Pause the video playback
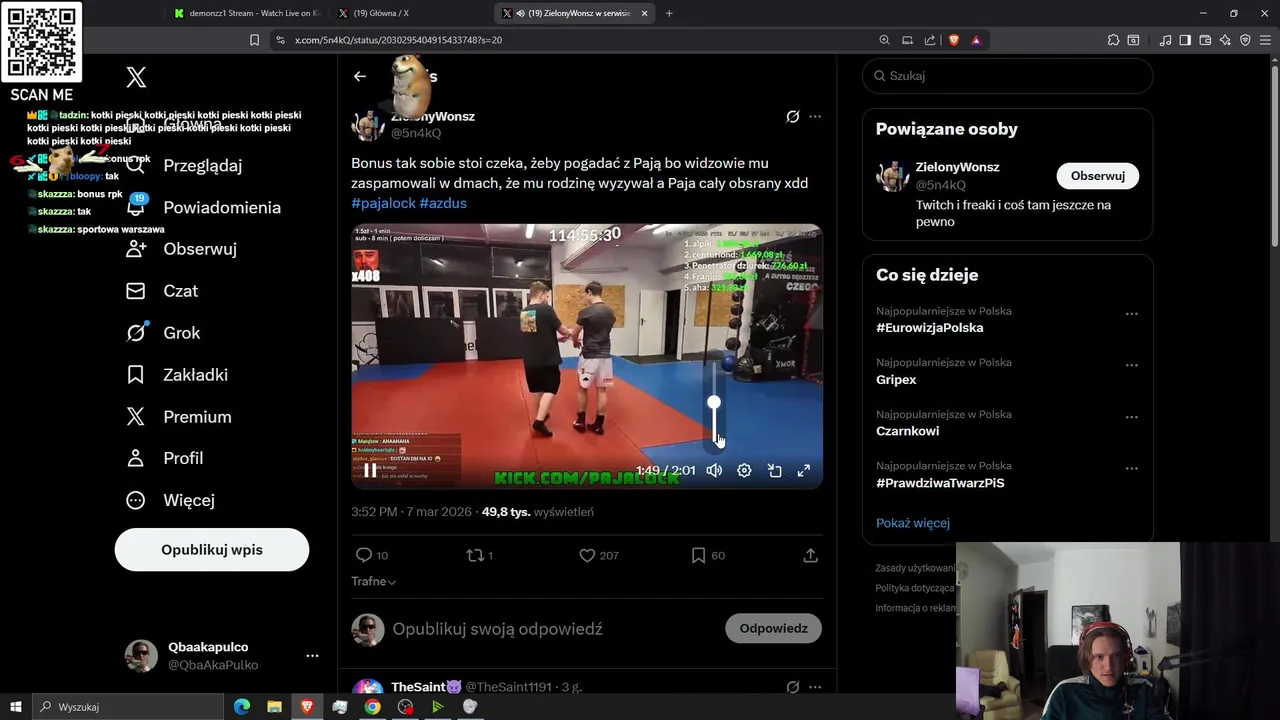Image resolution: width=1280 pixels, height=720 pixels. coord(370,470)
